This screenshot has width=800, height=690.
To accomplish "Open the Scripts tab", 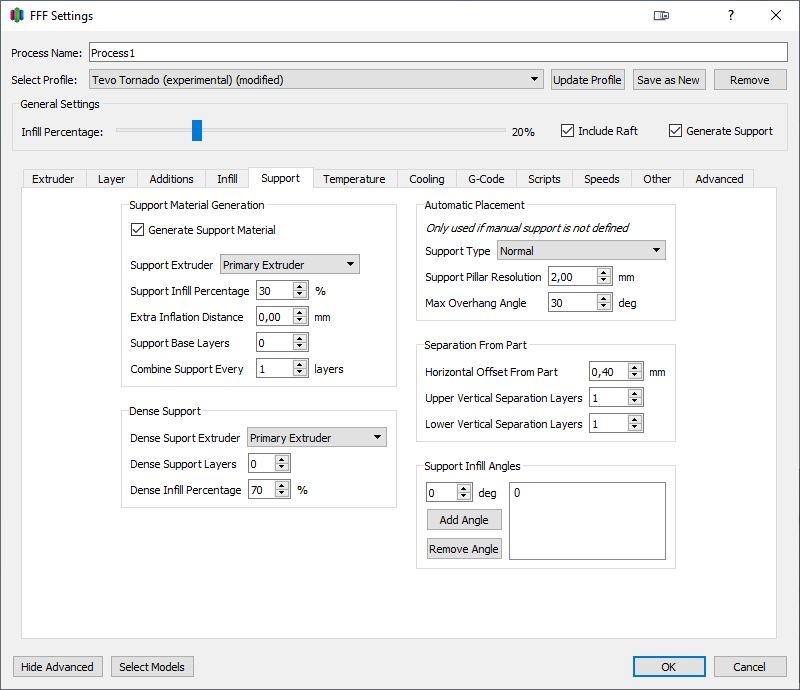I will pyautogui.click(x=544, y=179).
